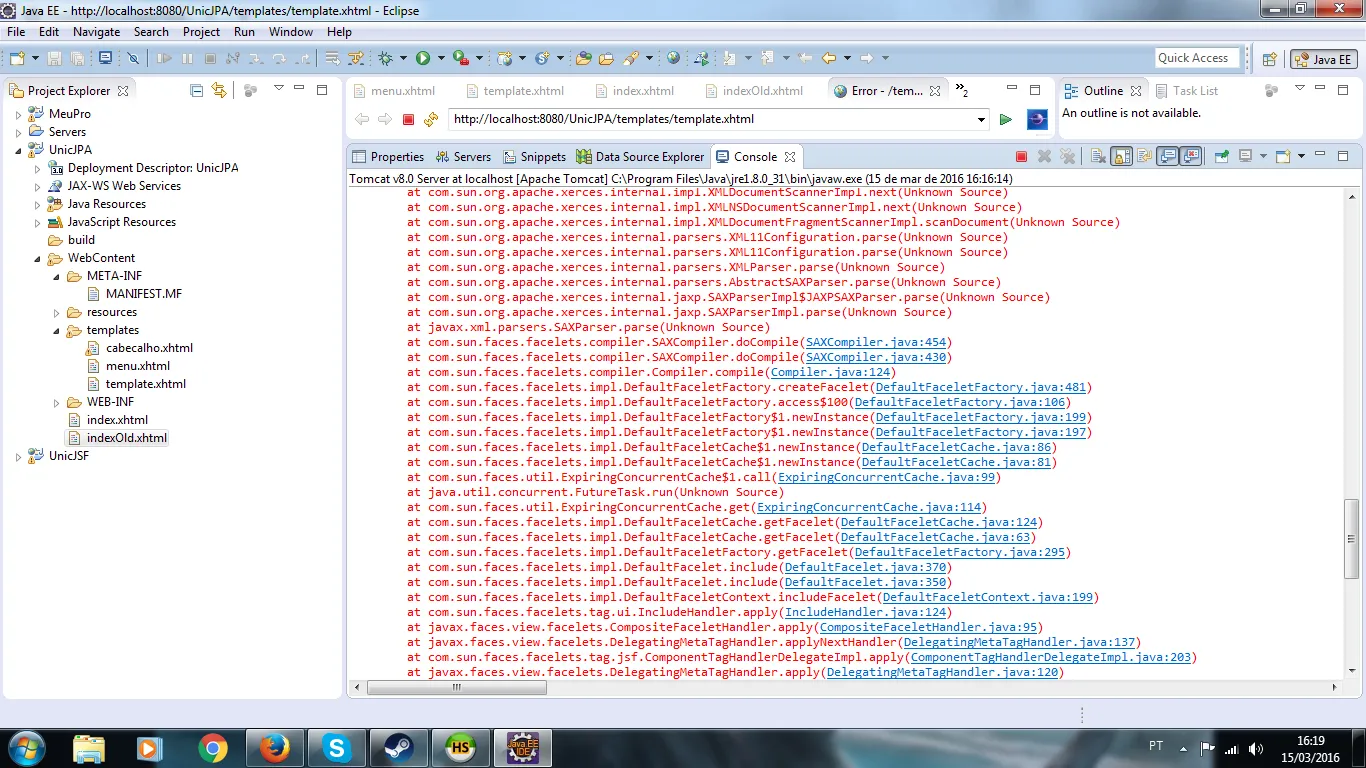Toggle Link with Editor in Project Explorer
1366x768 pixels.
(219, 91)
